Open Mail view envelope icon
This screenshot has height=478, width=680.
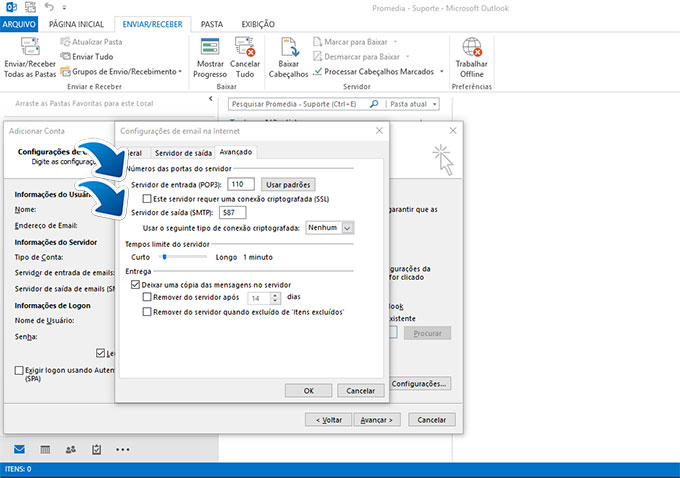click(19, 449)
